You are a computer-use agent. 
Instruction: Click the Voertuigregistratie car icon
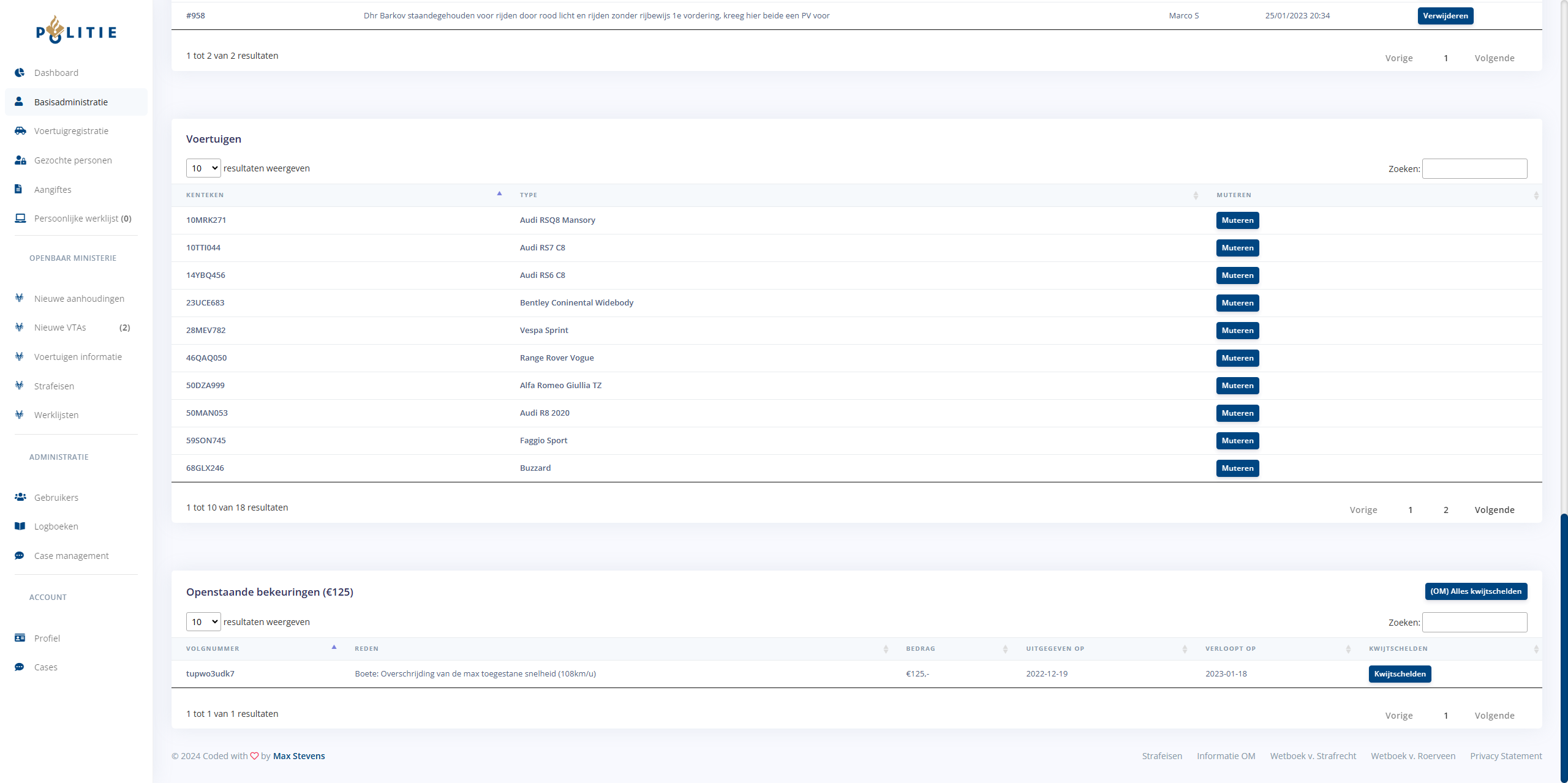click(x=20, y=131)
